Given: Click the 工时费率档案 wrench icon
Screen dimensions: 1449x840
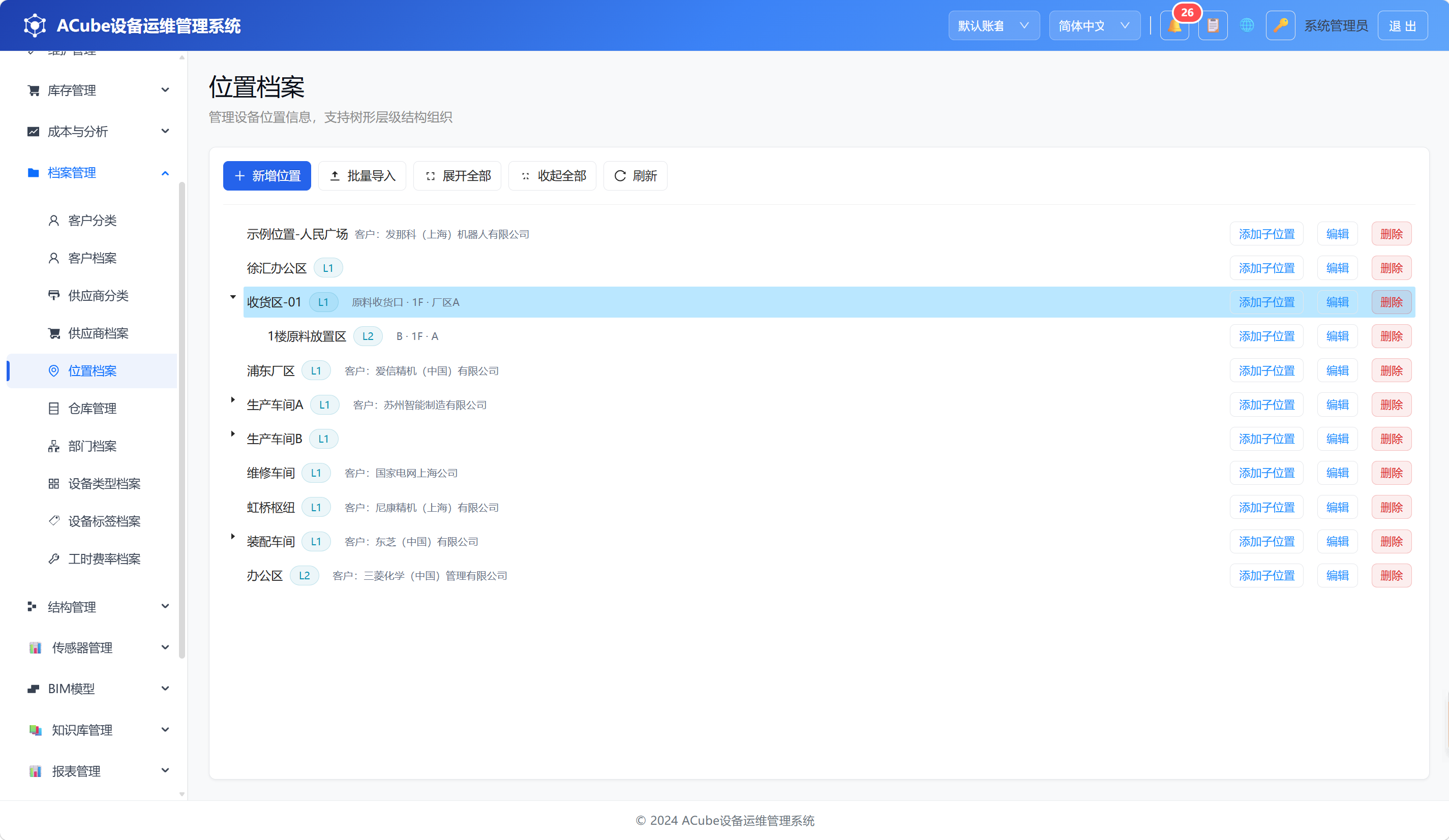Looking at the screenshot, I should click(53, 559).
